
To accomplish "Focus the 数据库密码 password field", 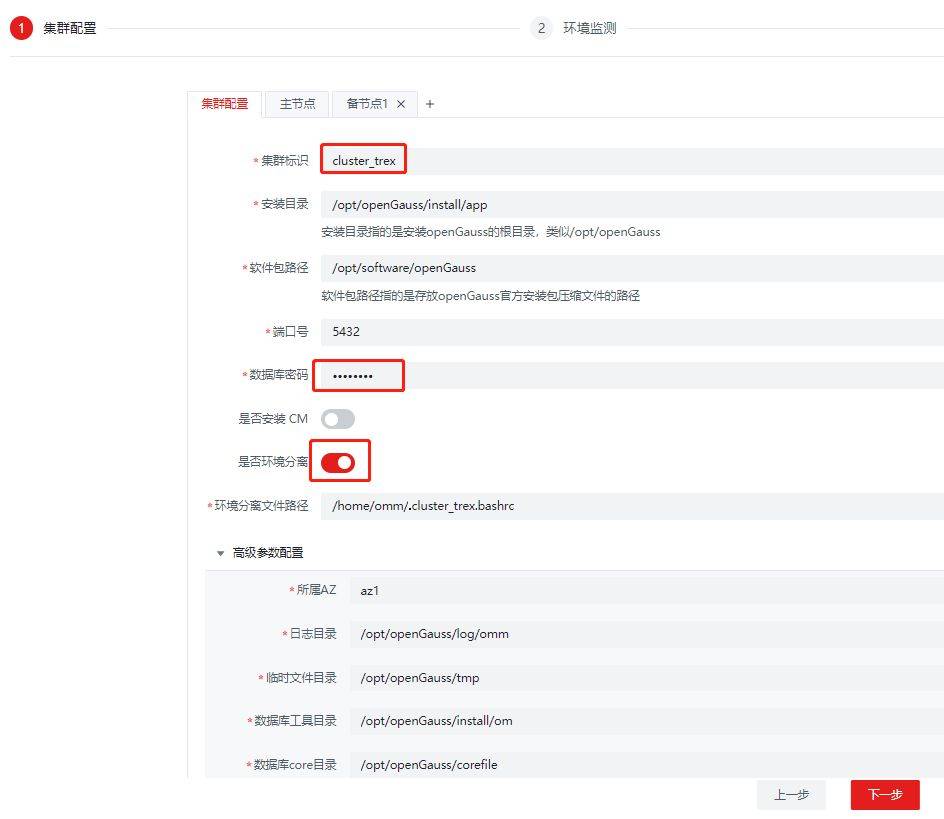I will [x=632, y=376].
